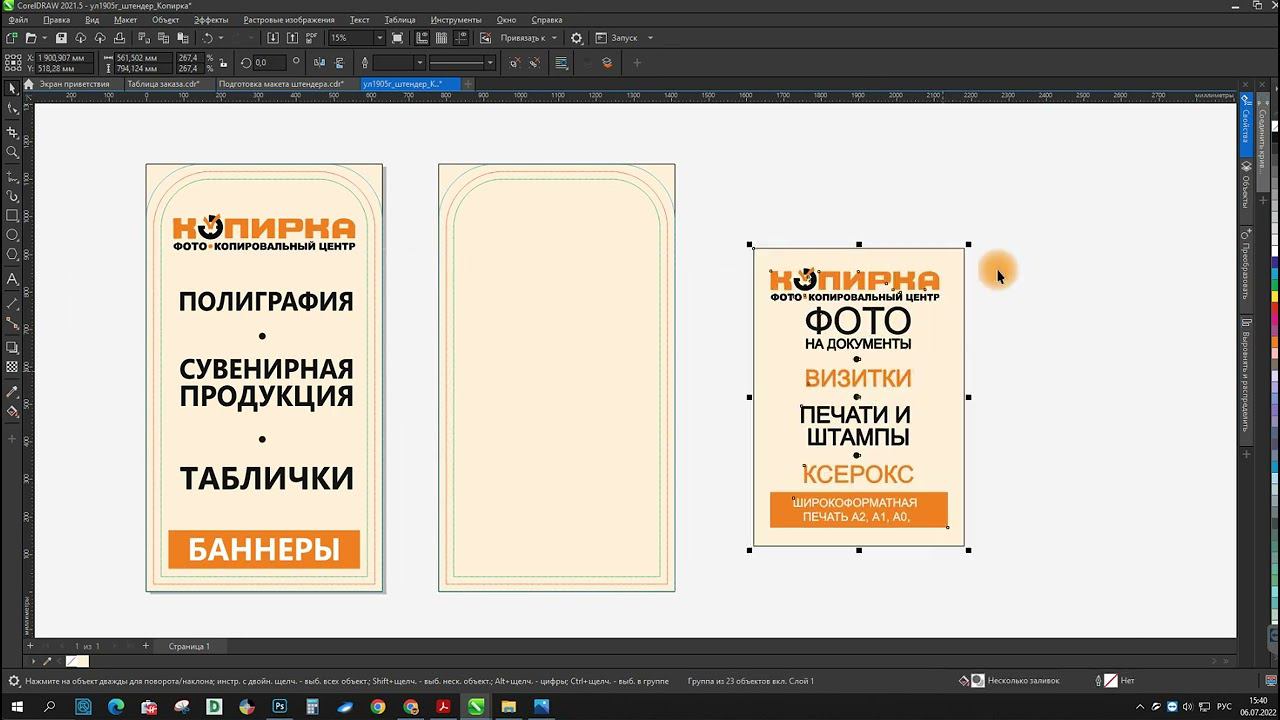The image size is (1280, 720).
Task: Click the outline color indicator Нет
Action: tap(1115, 681)
